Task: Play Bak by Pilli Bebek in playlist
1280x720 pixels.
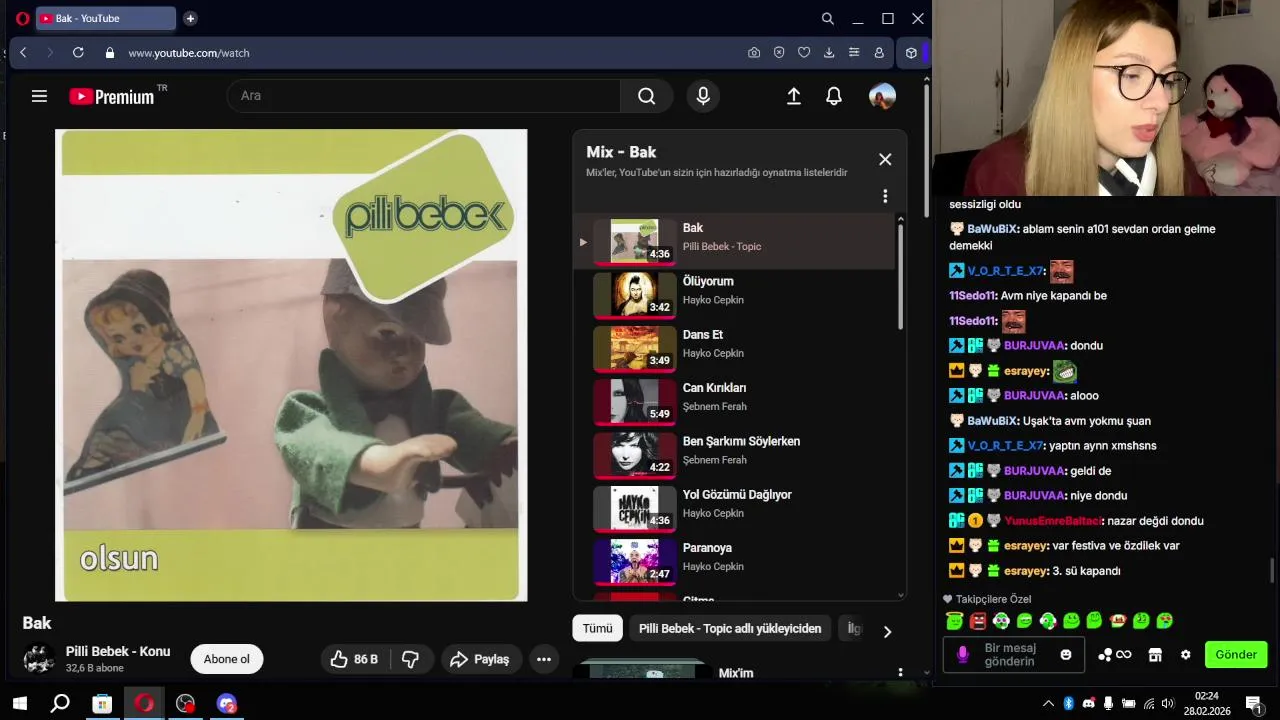Action: tap(734, 241)
